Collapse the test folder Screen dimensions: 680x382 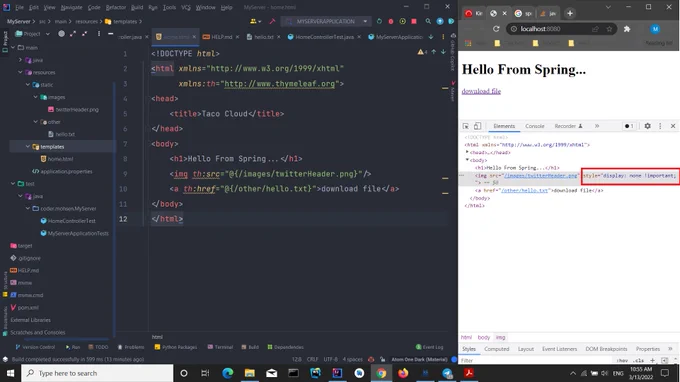(13, 183)
